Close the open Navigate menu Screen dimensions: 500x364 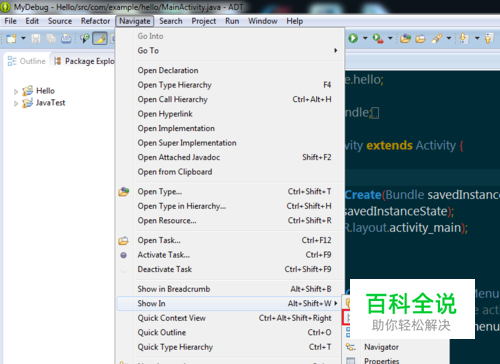[135, 21]
